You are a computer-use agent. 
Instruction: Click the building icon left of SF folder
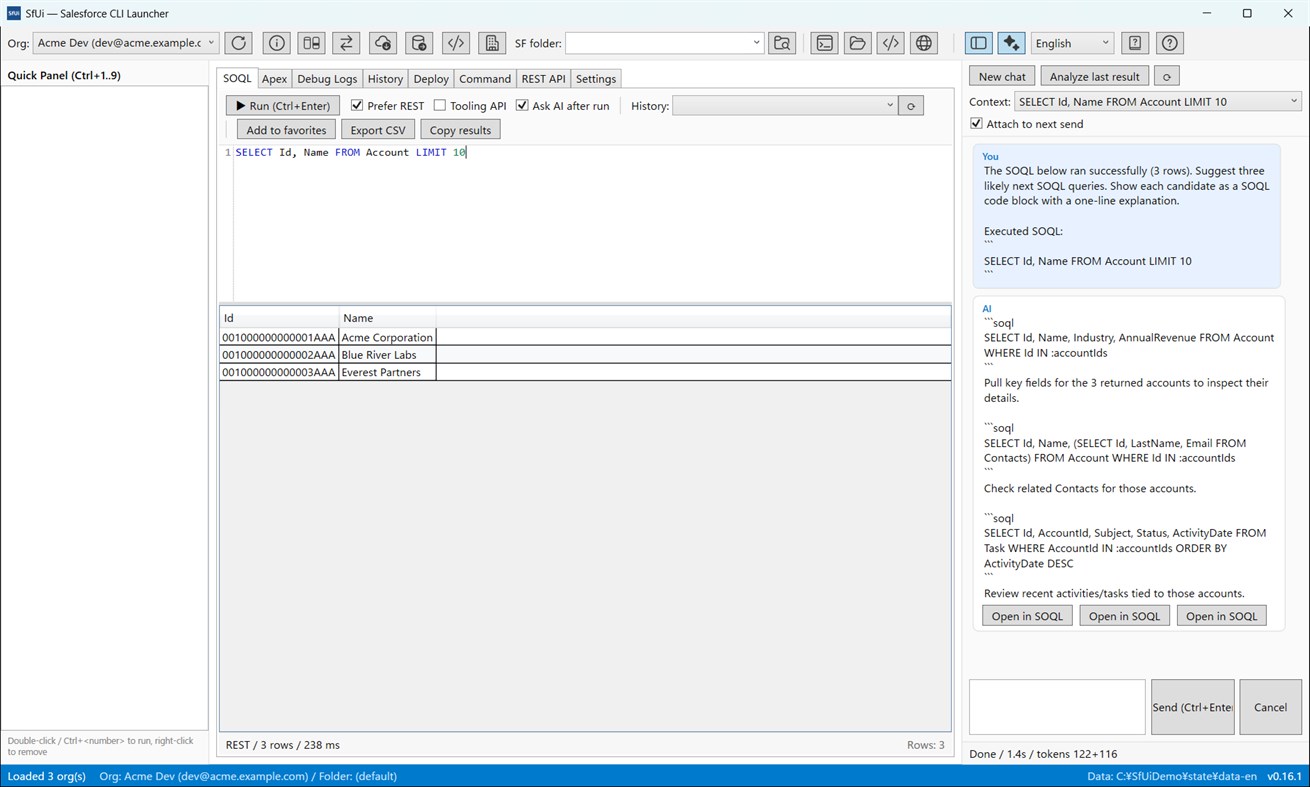point(492,43)
